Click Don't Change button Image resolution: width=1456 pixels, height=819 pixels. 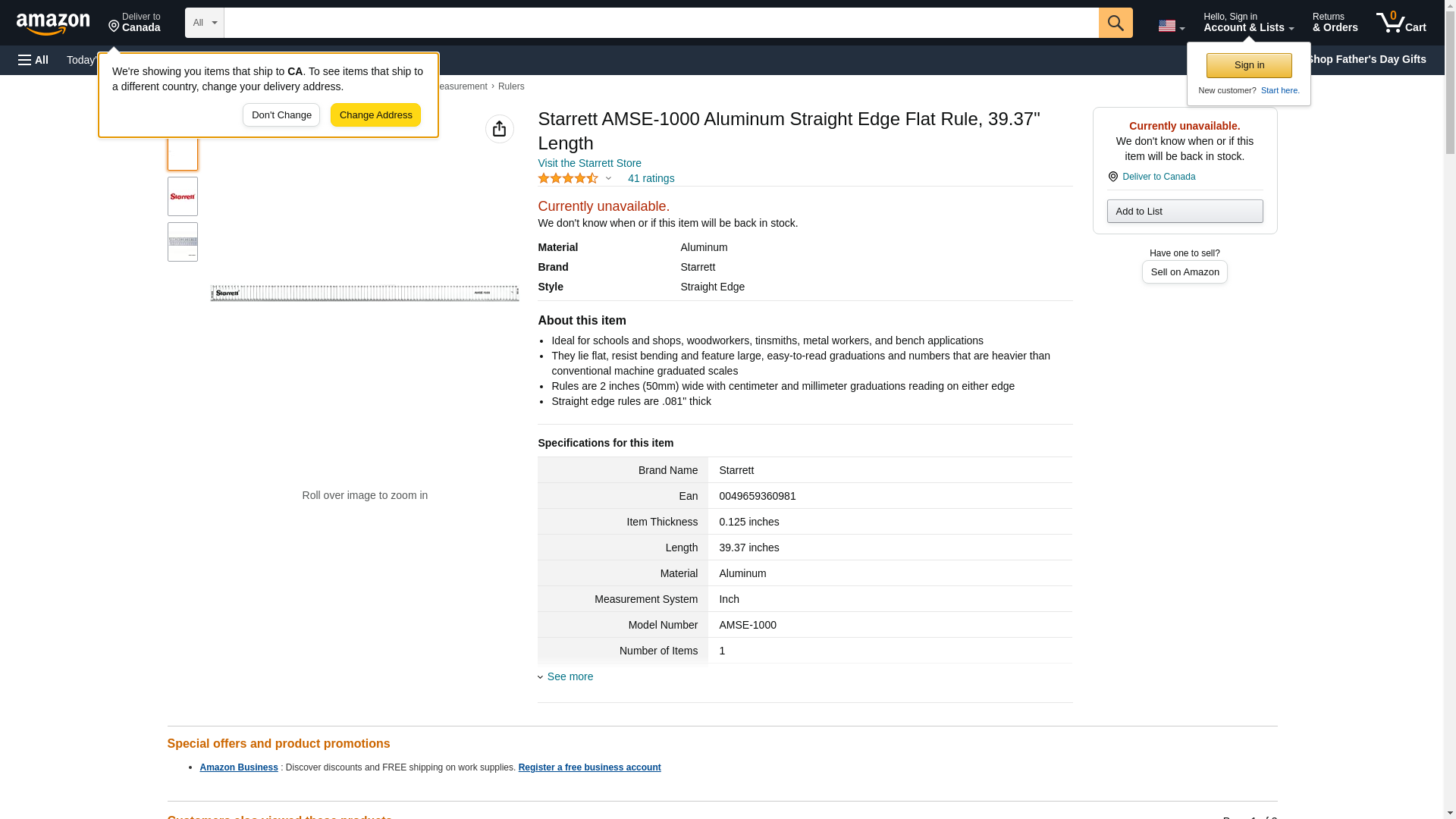tap(281, 115)
